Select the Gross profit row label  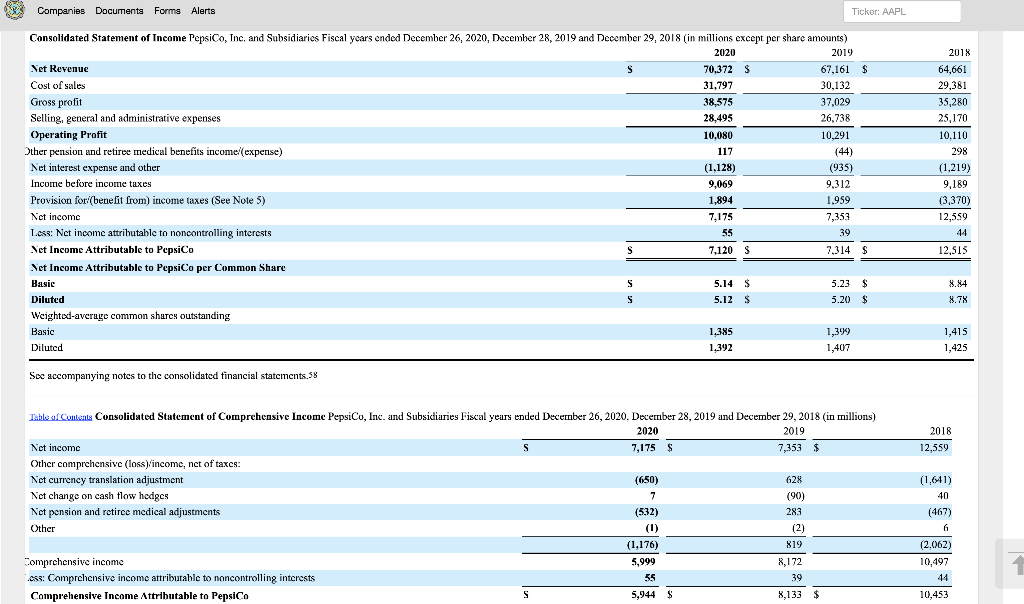point(56,102)
